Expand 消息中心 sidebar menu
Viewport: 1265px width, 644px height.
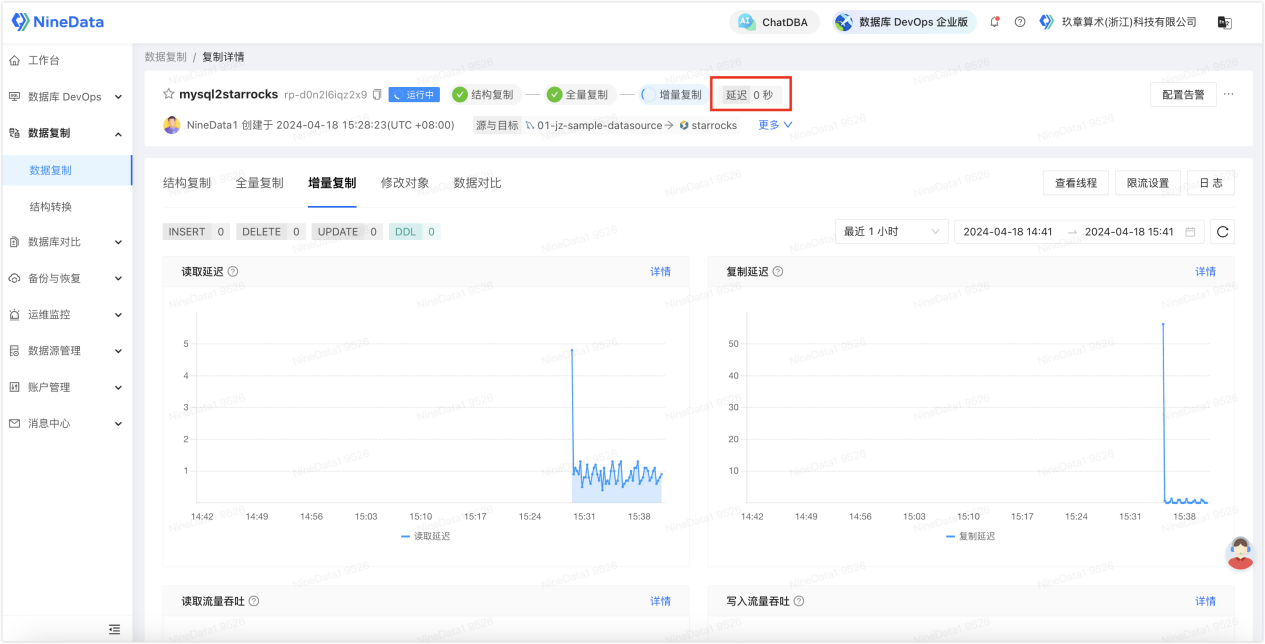66,423
